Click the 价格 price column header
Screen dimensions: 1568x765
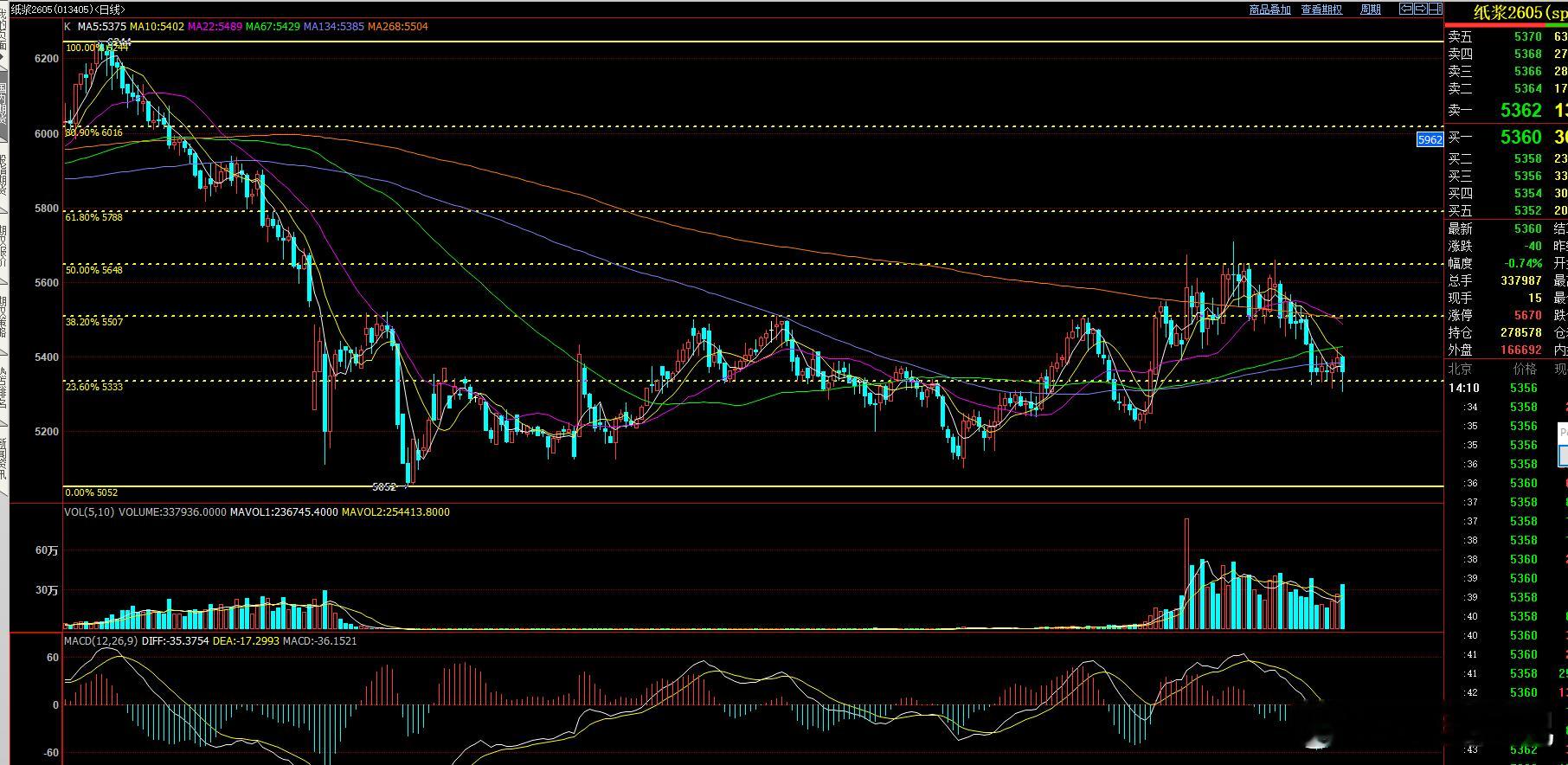1523,370
